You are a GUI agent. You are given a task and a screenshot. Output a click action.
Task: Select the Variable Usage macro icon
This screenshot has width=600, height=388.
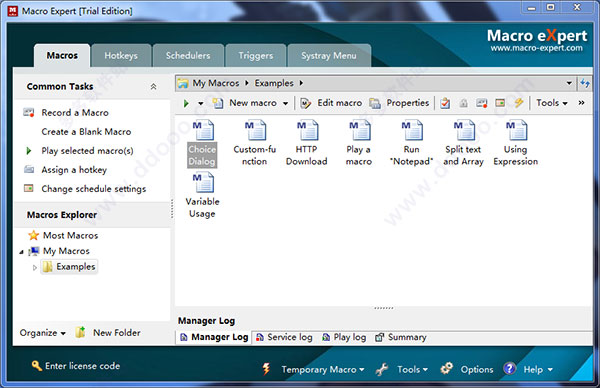[x=202, y=195]
